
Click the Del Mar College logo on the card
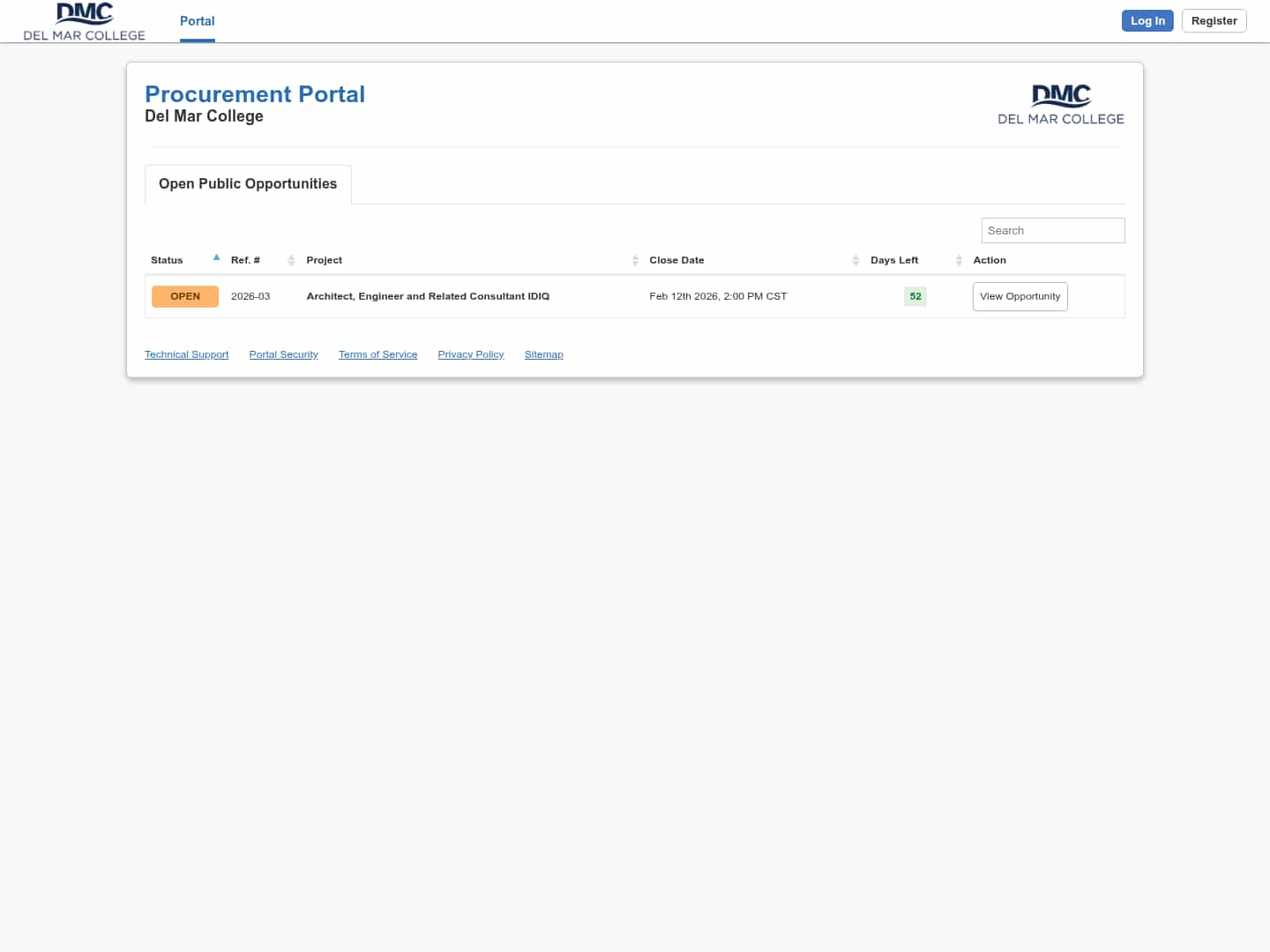click(x=1061, y=102)
